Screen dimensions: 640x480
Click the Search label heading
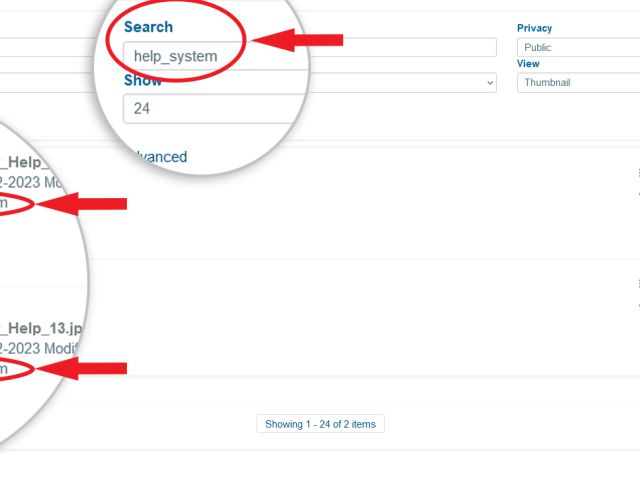(149, 27)
